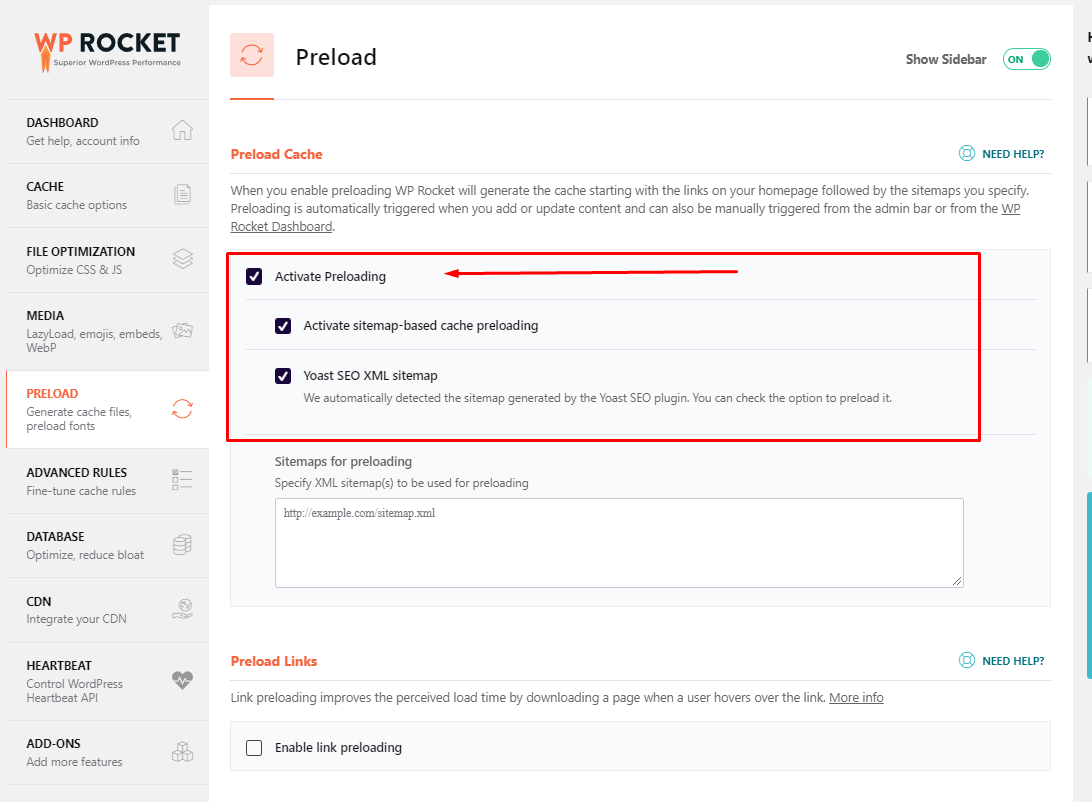This screenshot has width=1092, height=802.
Task: Click the Heartbeat heart icon
Action: (x=182, y=680)
